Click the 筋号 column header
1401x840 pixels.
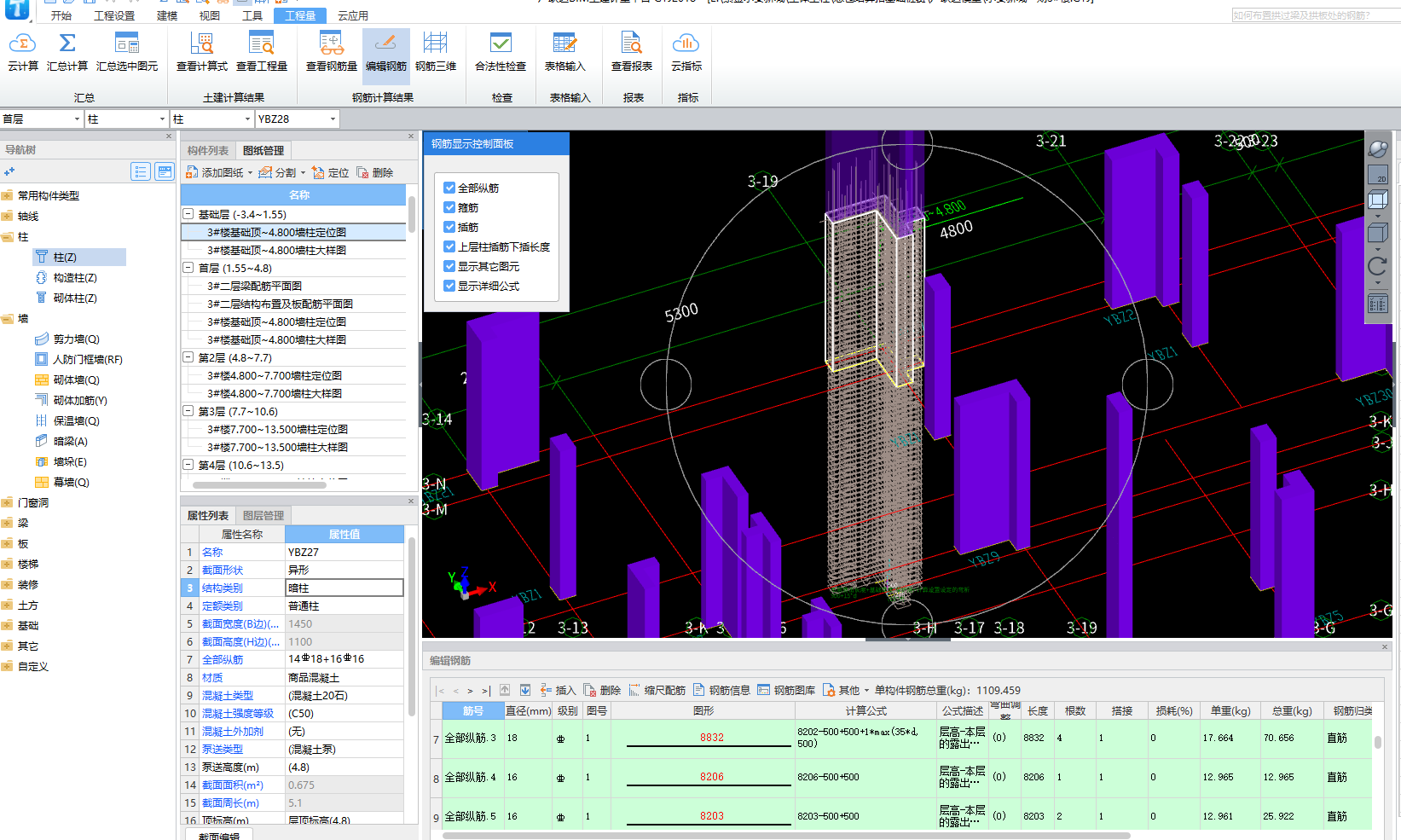pyautogui.click(x=473, y=711)
